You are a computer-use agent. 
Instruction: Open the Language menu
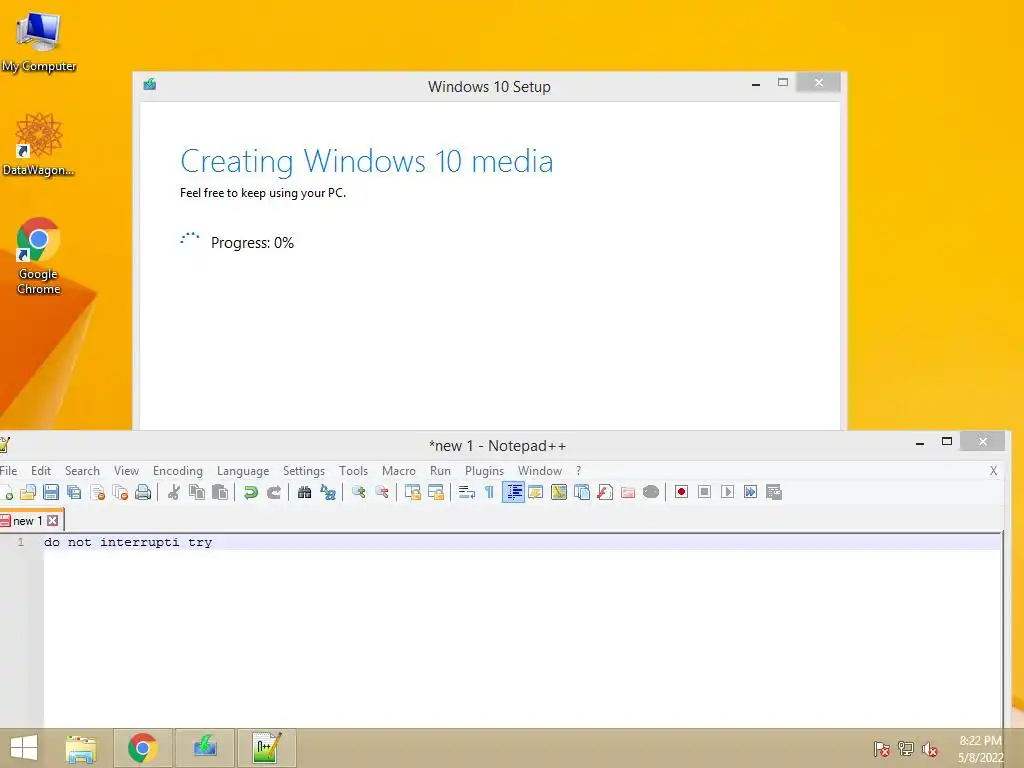pyautogui.click(x=243, y=471)
